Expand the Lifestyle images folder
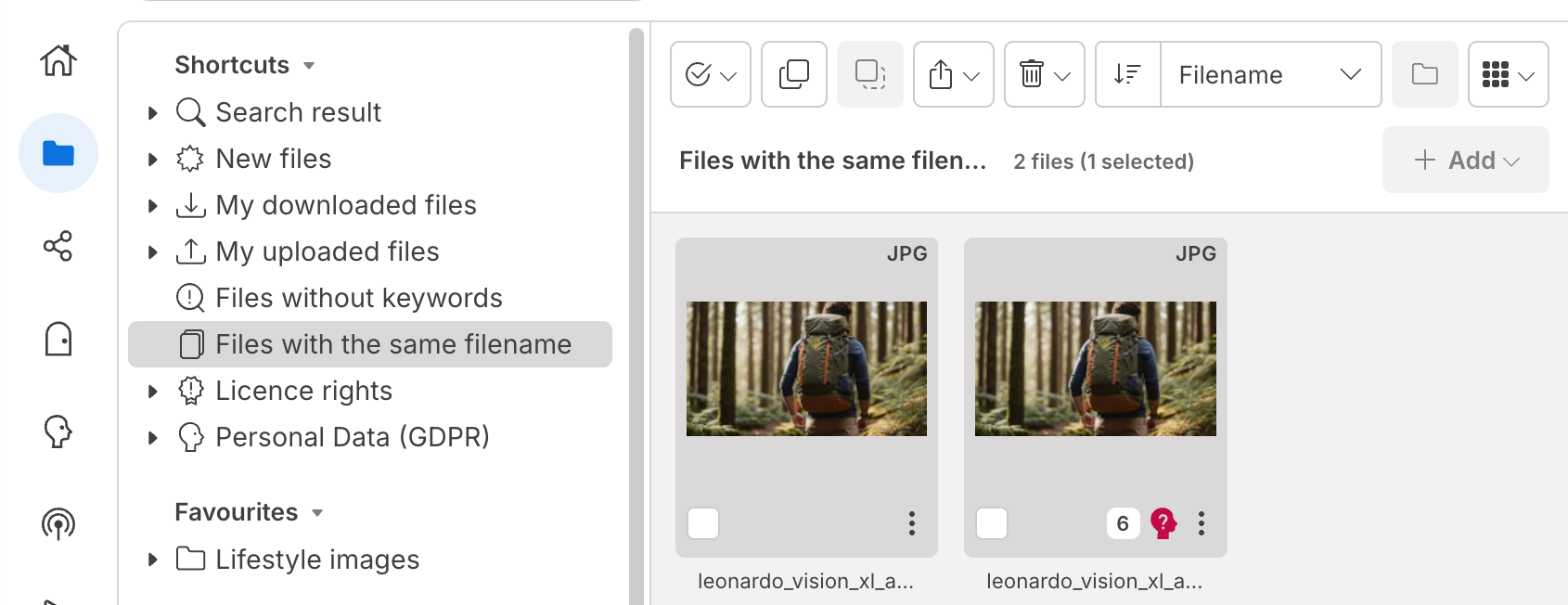The height and width of the screenshot is (605, 1568). click(153, 560)
